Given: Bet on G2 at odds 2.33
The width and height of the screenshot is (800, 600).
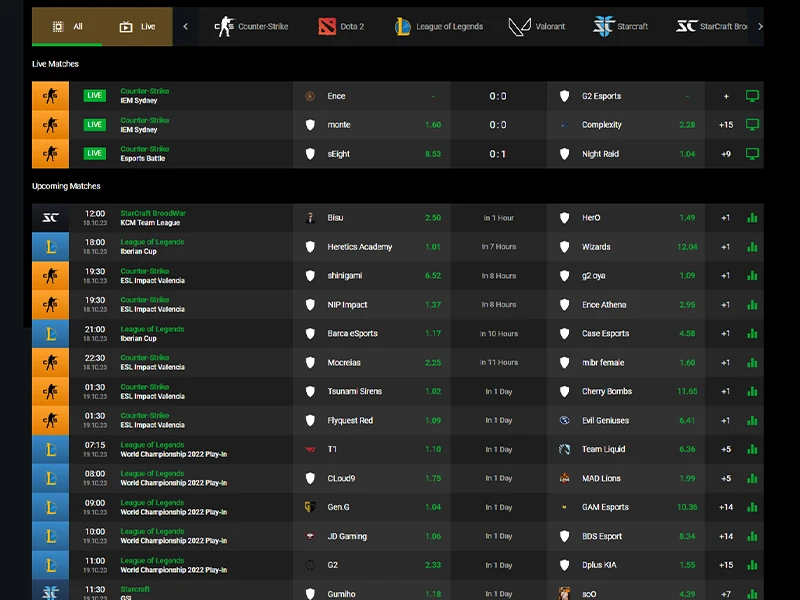Looking at the screenshot, I should coord(433,565).
